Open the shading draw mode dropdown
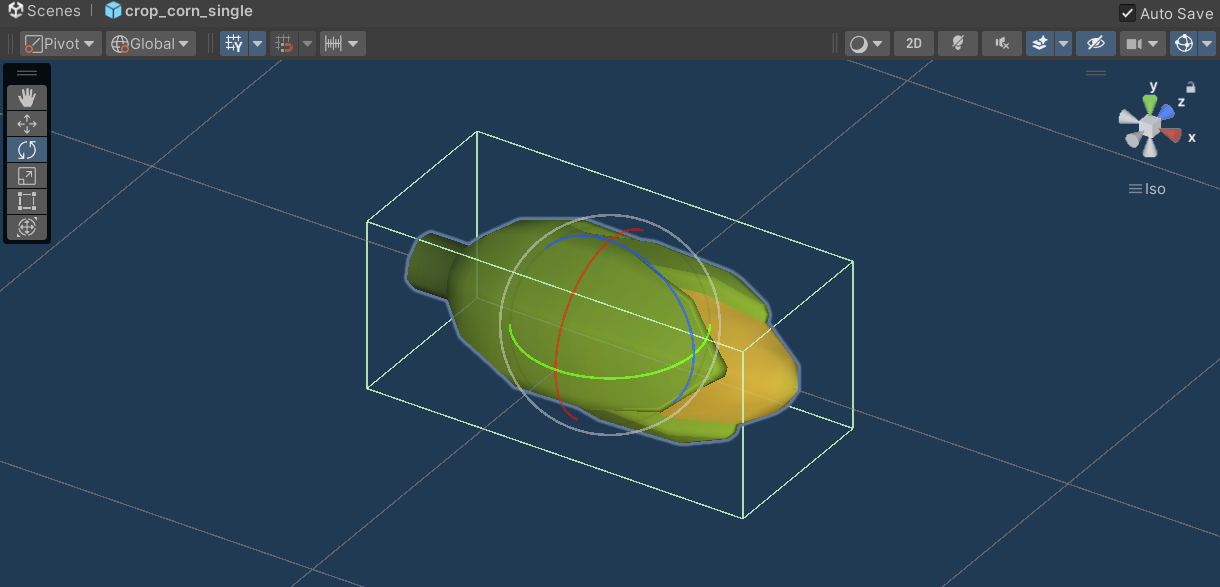 866,44
